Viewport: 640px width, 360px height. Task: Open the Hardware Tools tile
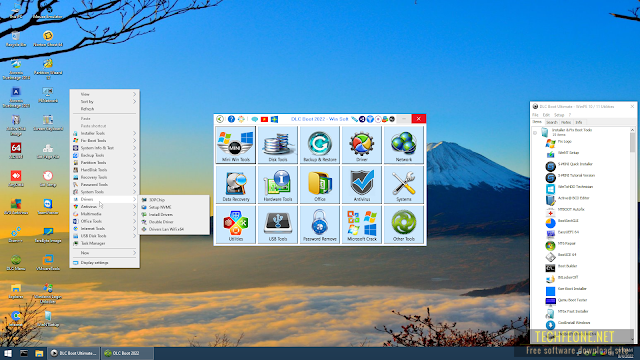(x=278, y=184)
